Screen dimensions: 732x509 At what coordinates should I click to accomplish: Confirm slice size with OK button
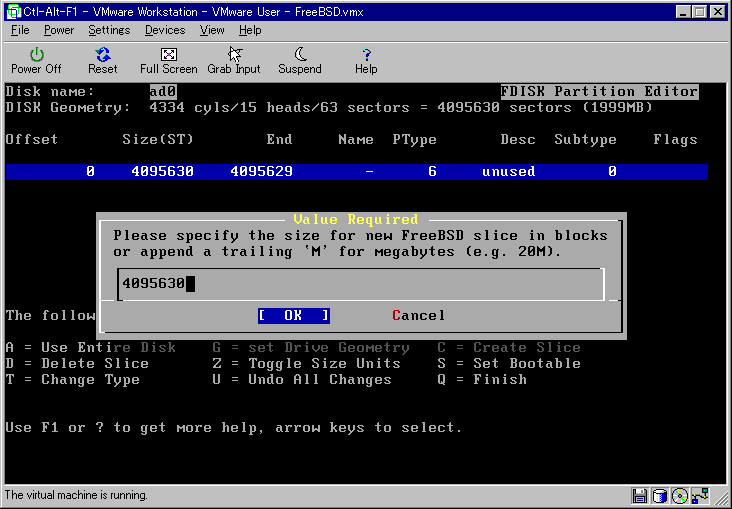tap(294, 316)
